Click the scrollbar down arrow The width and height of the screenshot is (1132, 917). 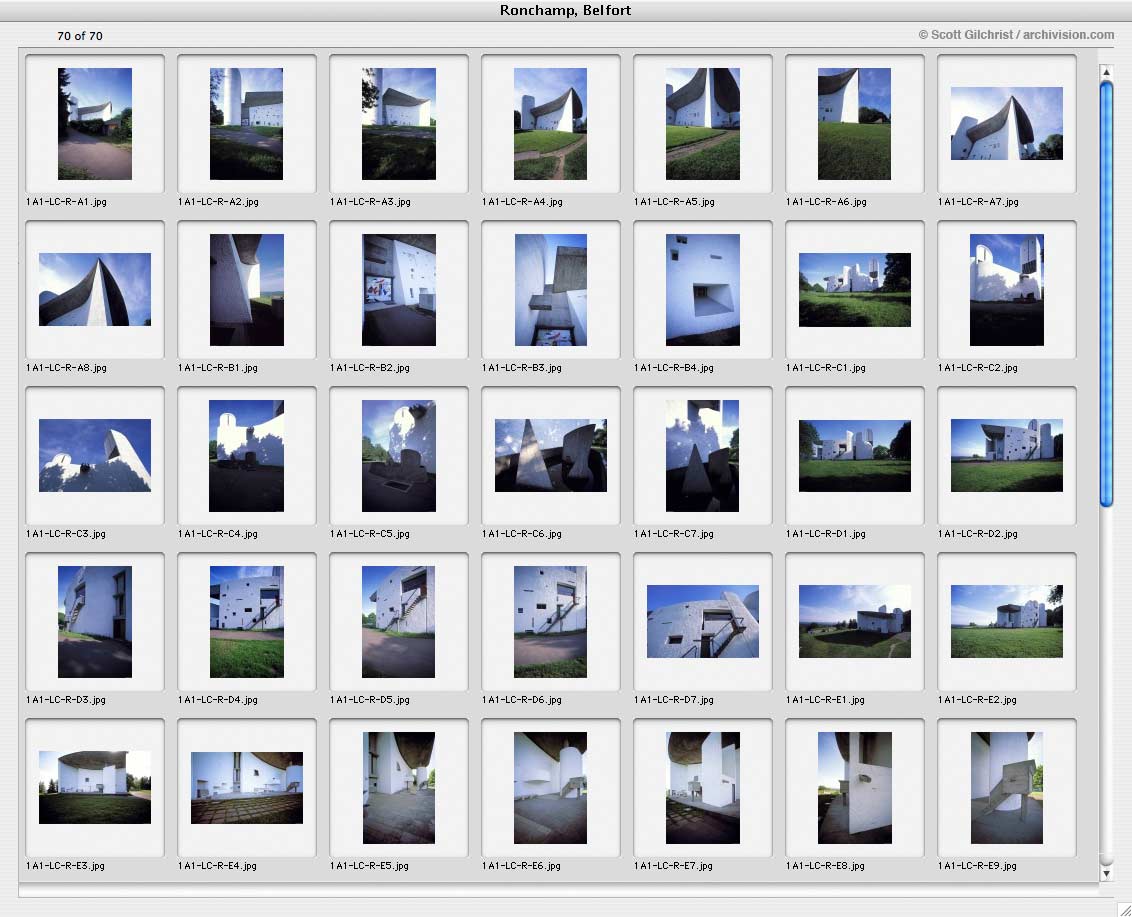(1106, 874)
